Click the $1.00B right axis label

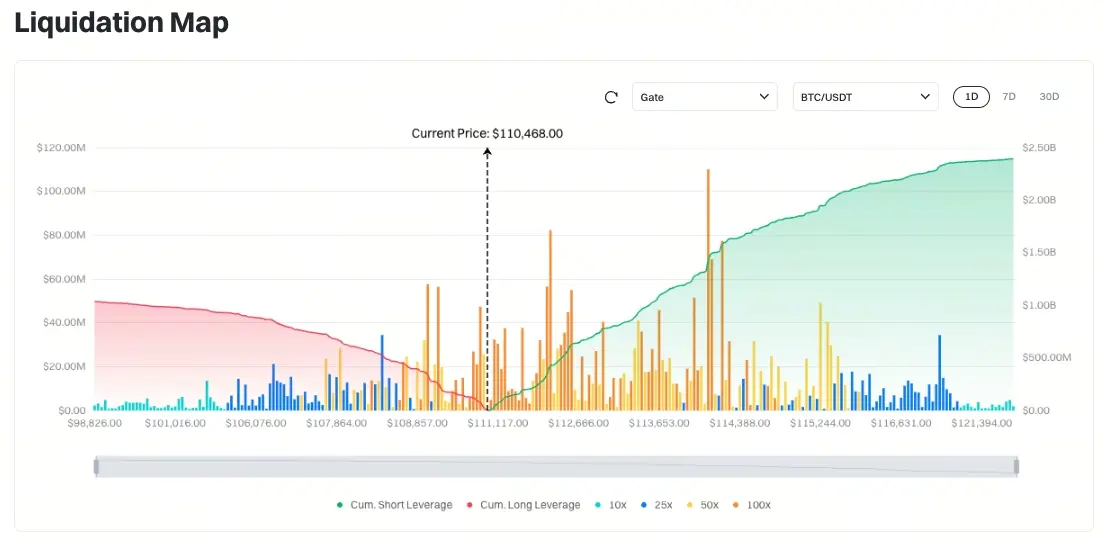coord(1039,305)
